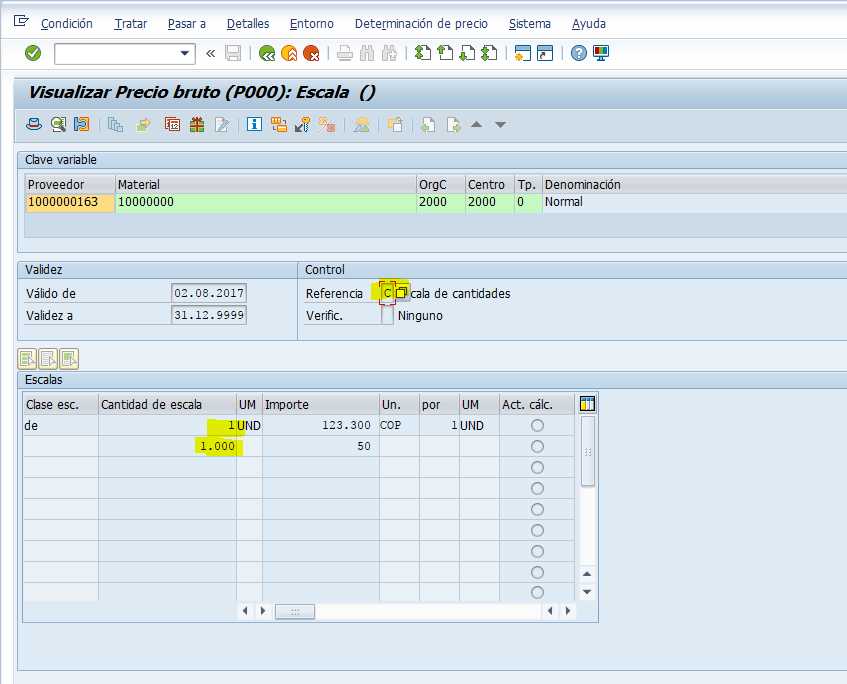Screen dimensions: 847x684
Task: Open the Pasar a menu
Action: [x=186, y=24]
